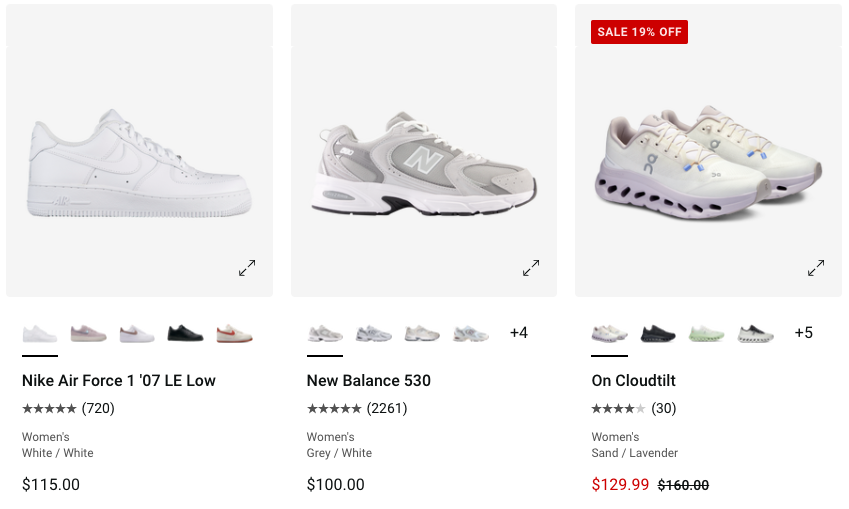View the 720 reviews for Nike Air Force 1
The image size is (849, 509).
[x=68, y=408]
